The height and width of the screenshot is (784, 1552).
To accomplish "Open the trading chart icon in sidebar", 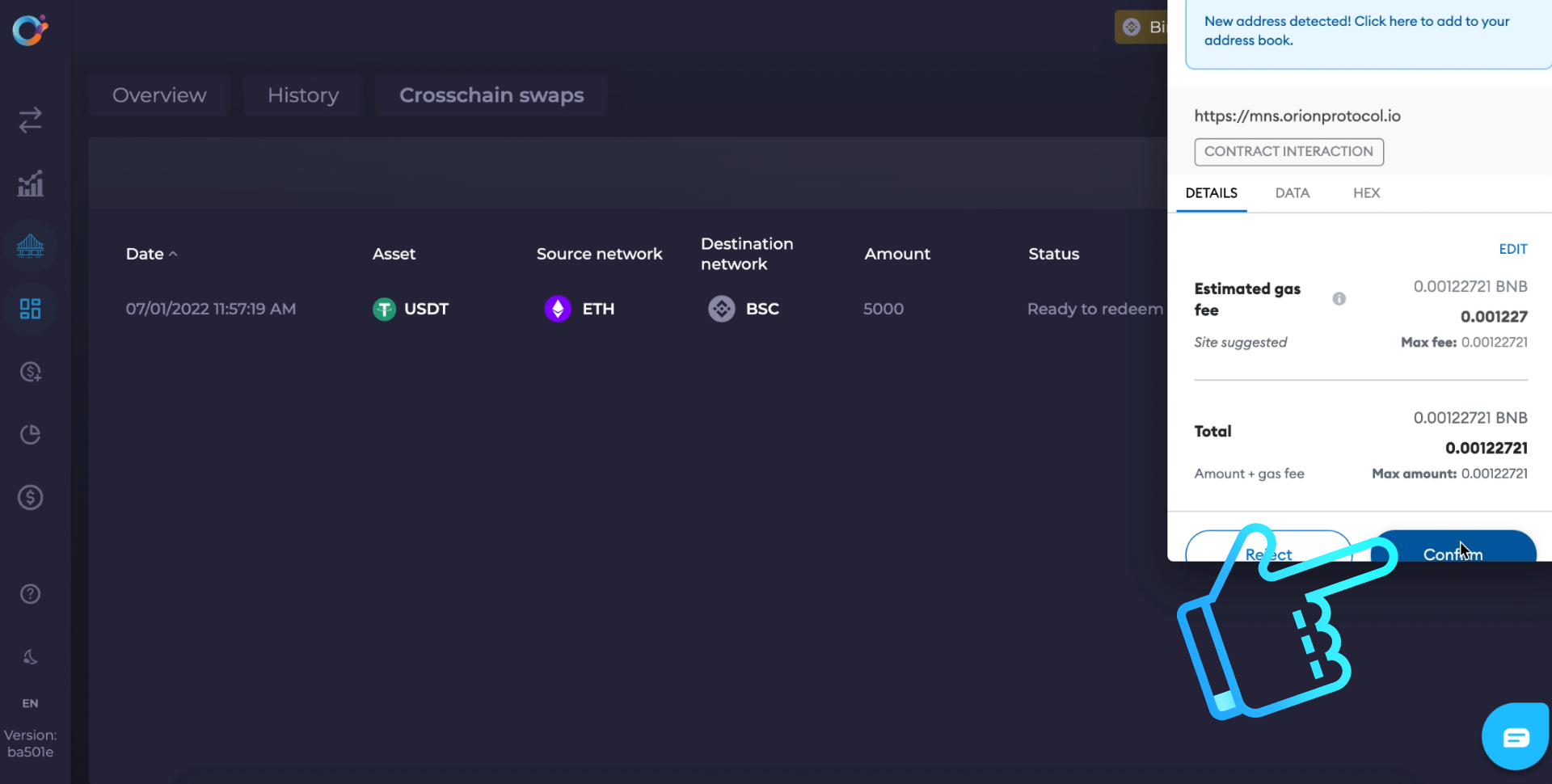I will [31, 183].
